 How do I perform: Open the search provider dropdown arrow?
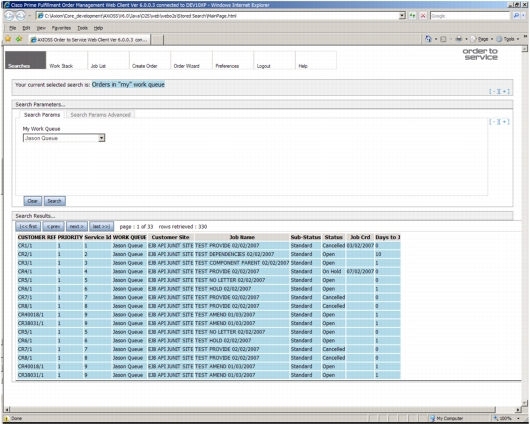point(523,16)
